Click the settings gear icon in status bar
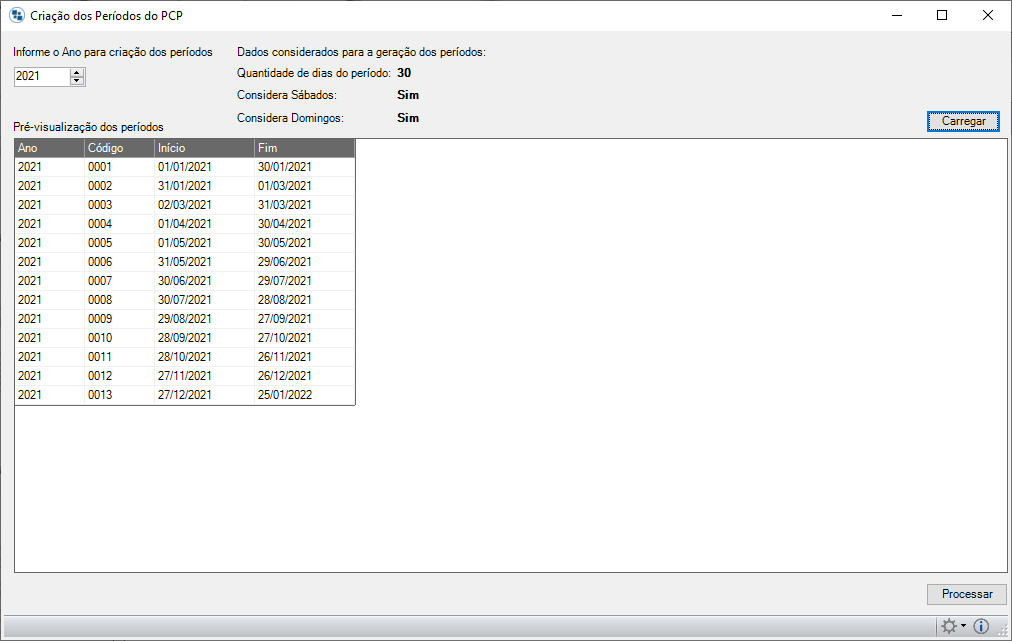This screenshot has width=1012, height=641. click(x=949, y=626)
